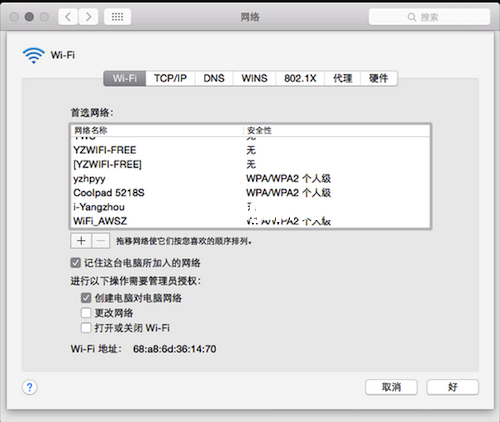Add a preferred network with plus
The height and width of the screenshot is (422, 500).
click(81, 241)
